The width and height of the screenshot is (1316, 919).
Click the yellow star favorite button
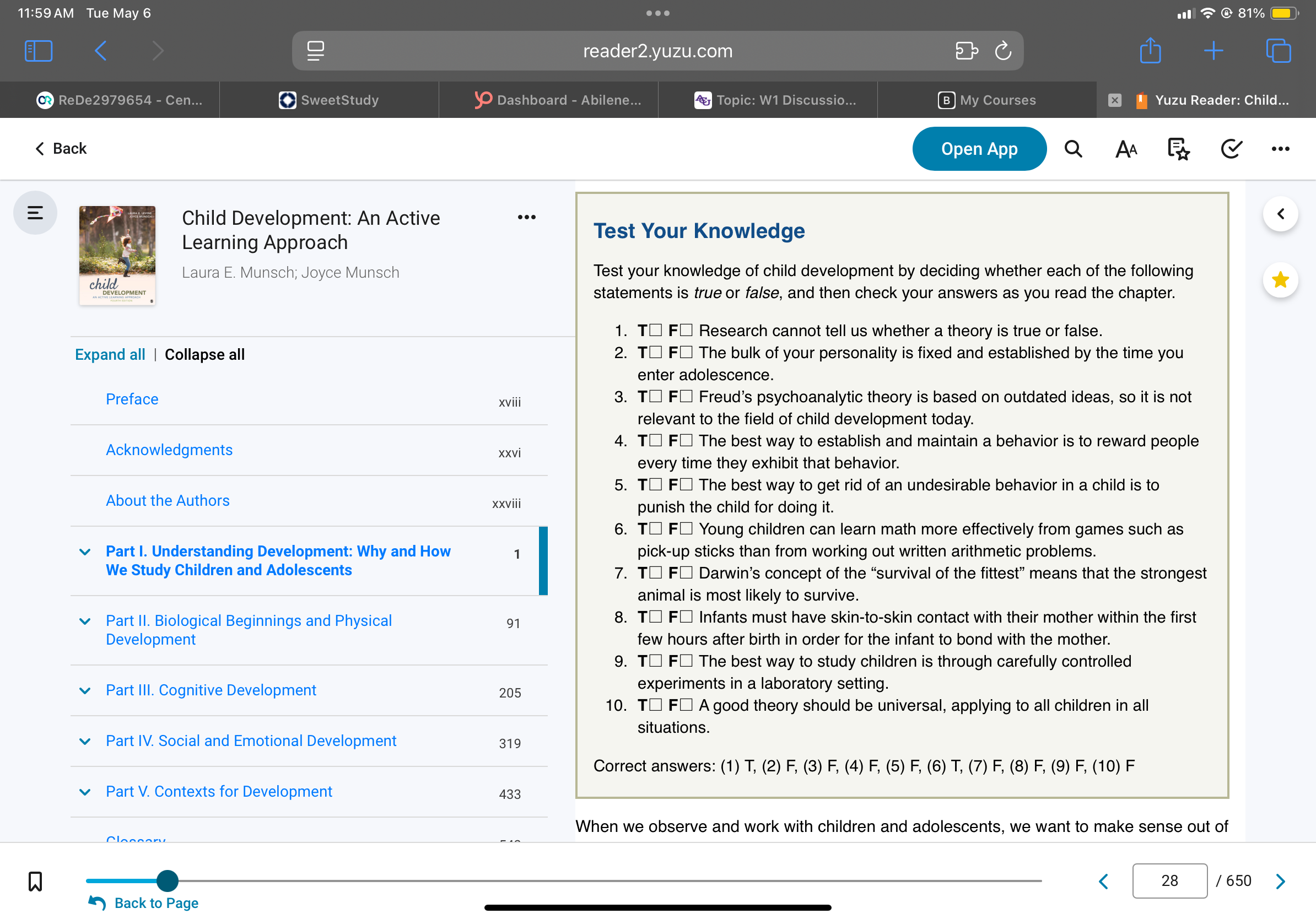click(1280, 279)
